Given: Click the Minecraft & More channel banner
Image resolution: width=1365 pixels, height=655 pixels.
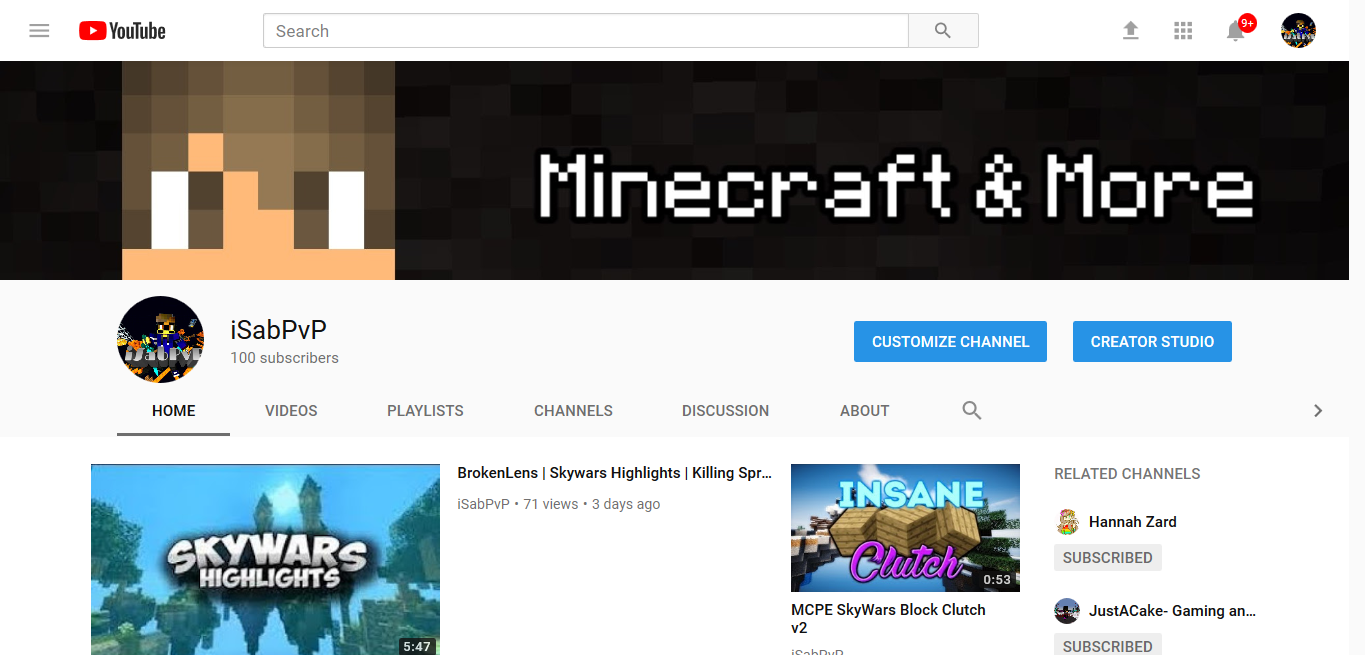Looking at the screenshot, I should pyautogui.click(x=674, y=170).
